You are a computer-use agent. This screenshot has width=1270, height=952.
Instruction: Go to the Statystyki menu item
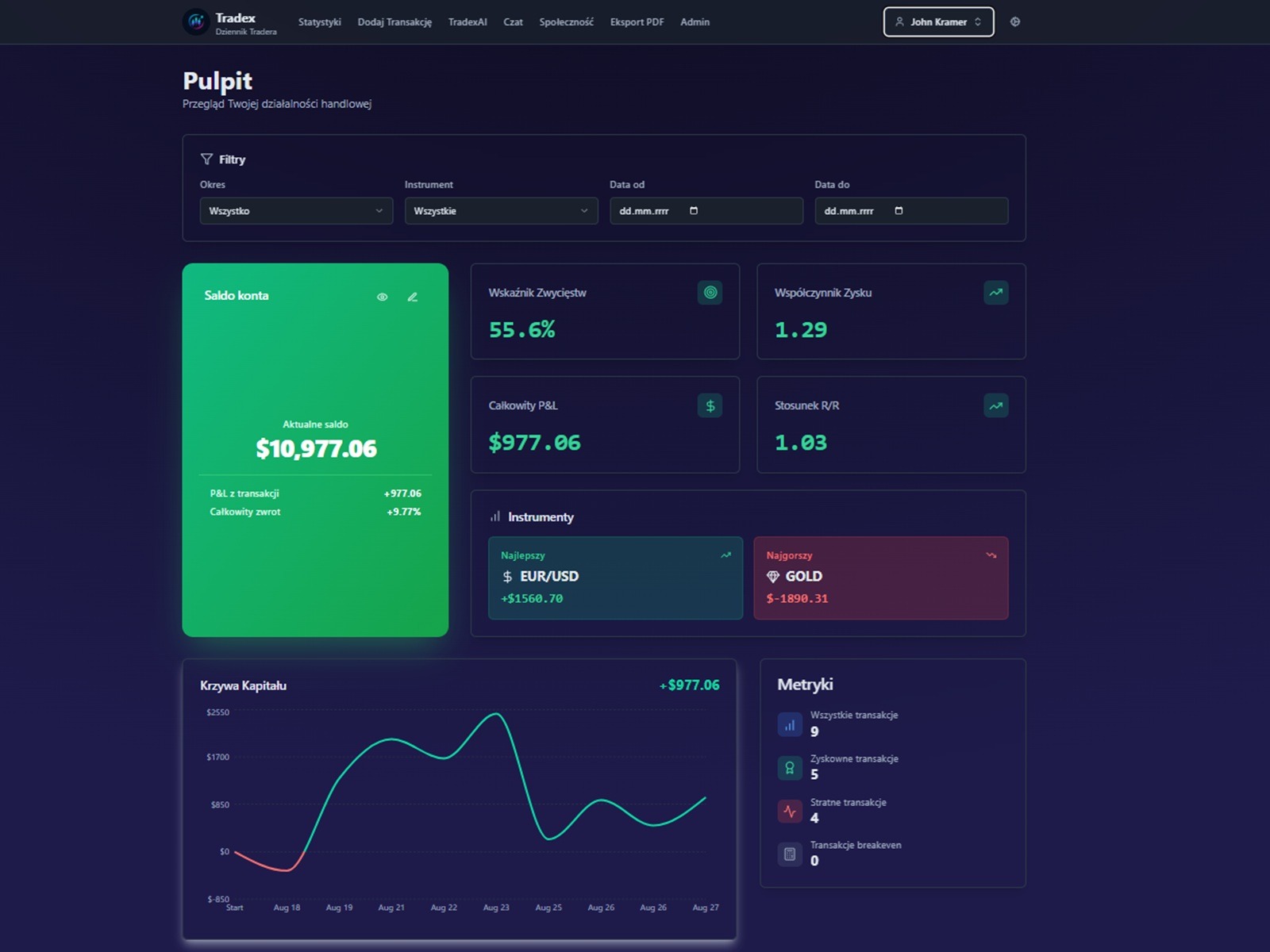(319, 22)
